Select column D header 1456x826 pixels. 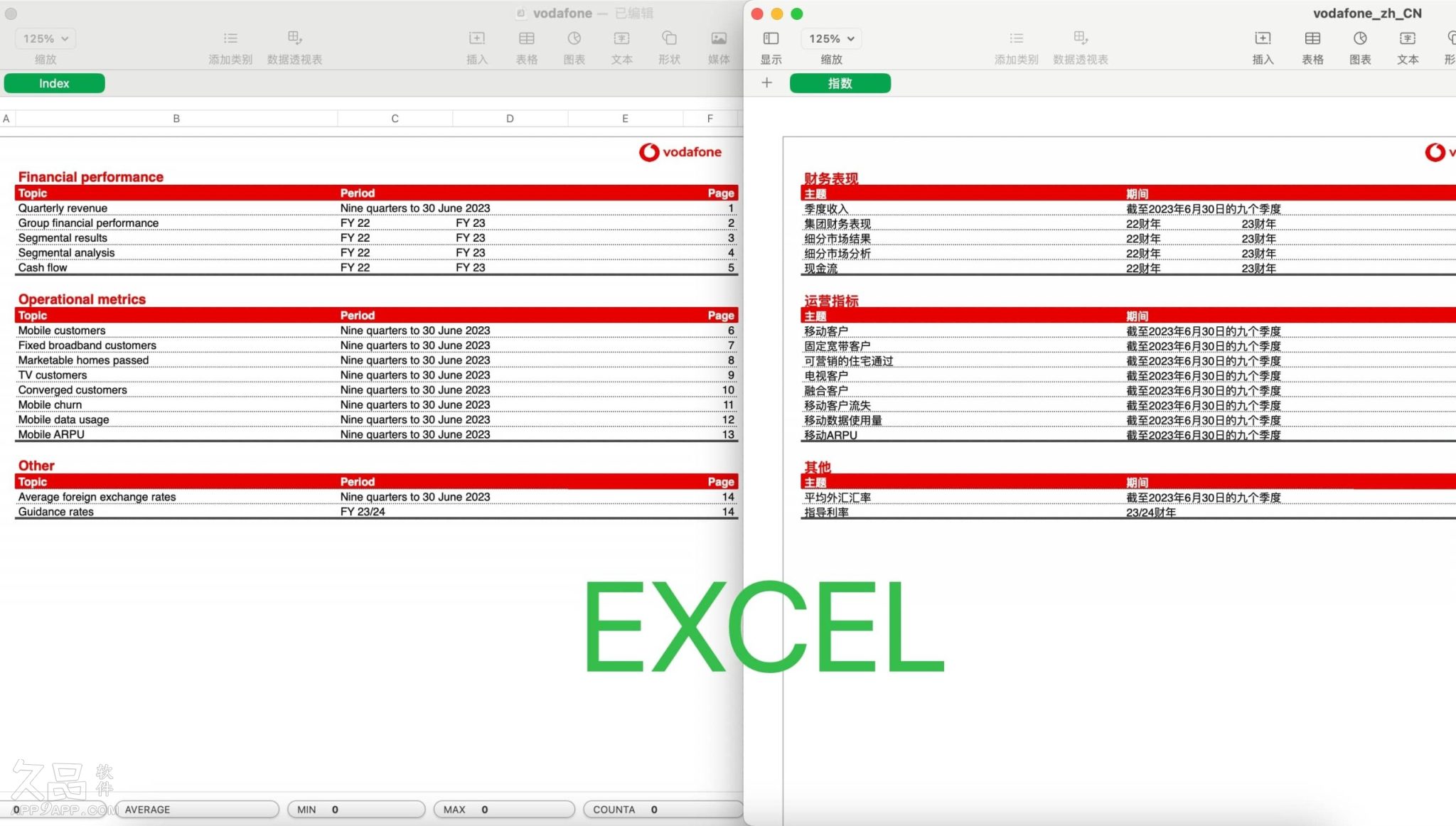coord(510,119)
